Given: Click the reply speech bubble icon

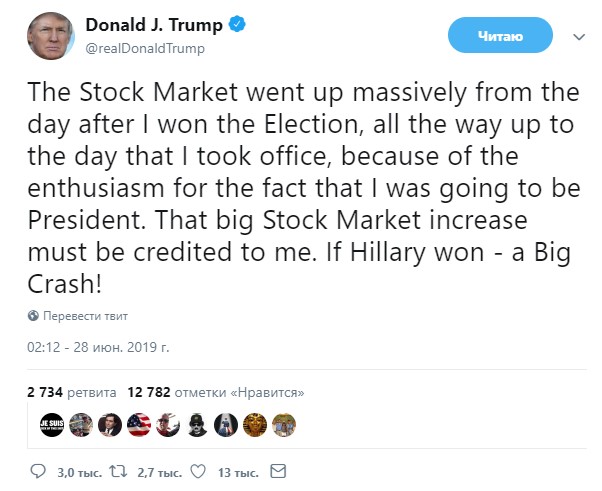Looking at the screenshot, I should (x=38, y=471).
